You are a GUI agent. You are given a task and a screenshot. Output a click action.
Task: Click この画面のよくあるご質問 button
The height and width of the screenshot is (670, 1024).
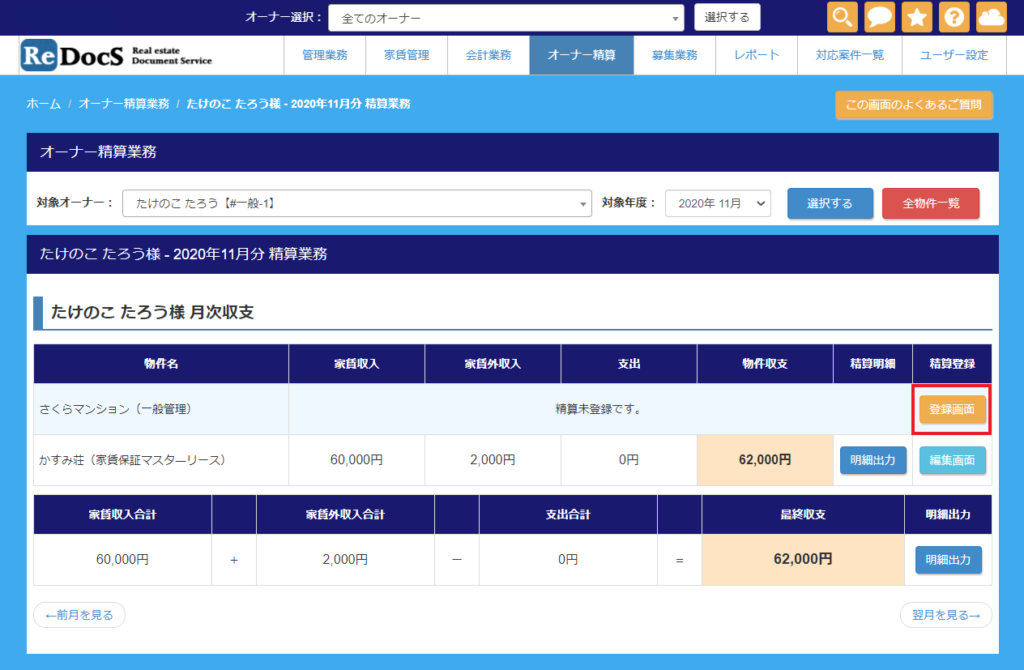[914, 105]
